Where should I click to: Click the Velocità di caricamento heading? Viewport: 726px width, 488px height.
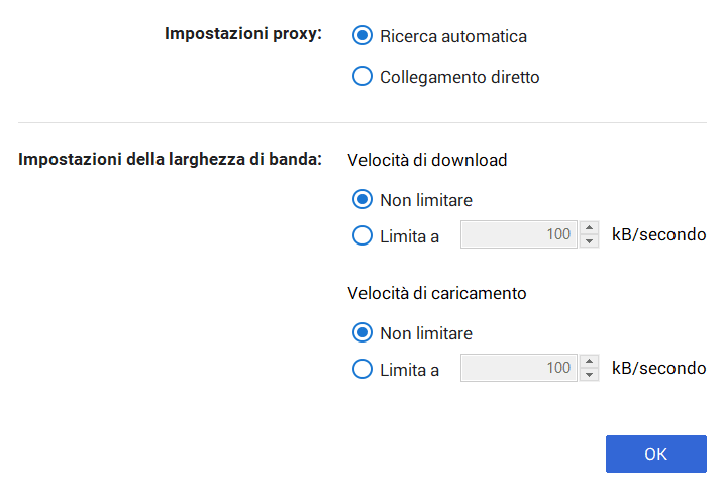(437, 294)
